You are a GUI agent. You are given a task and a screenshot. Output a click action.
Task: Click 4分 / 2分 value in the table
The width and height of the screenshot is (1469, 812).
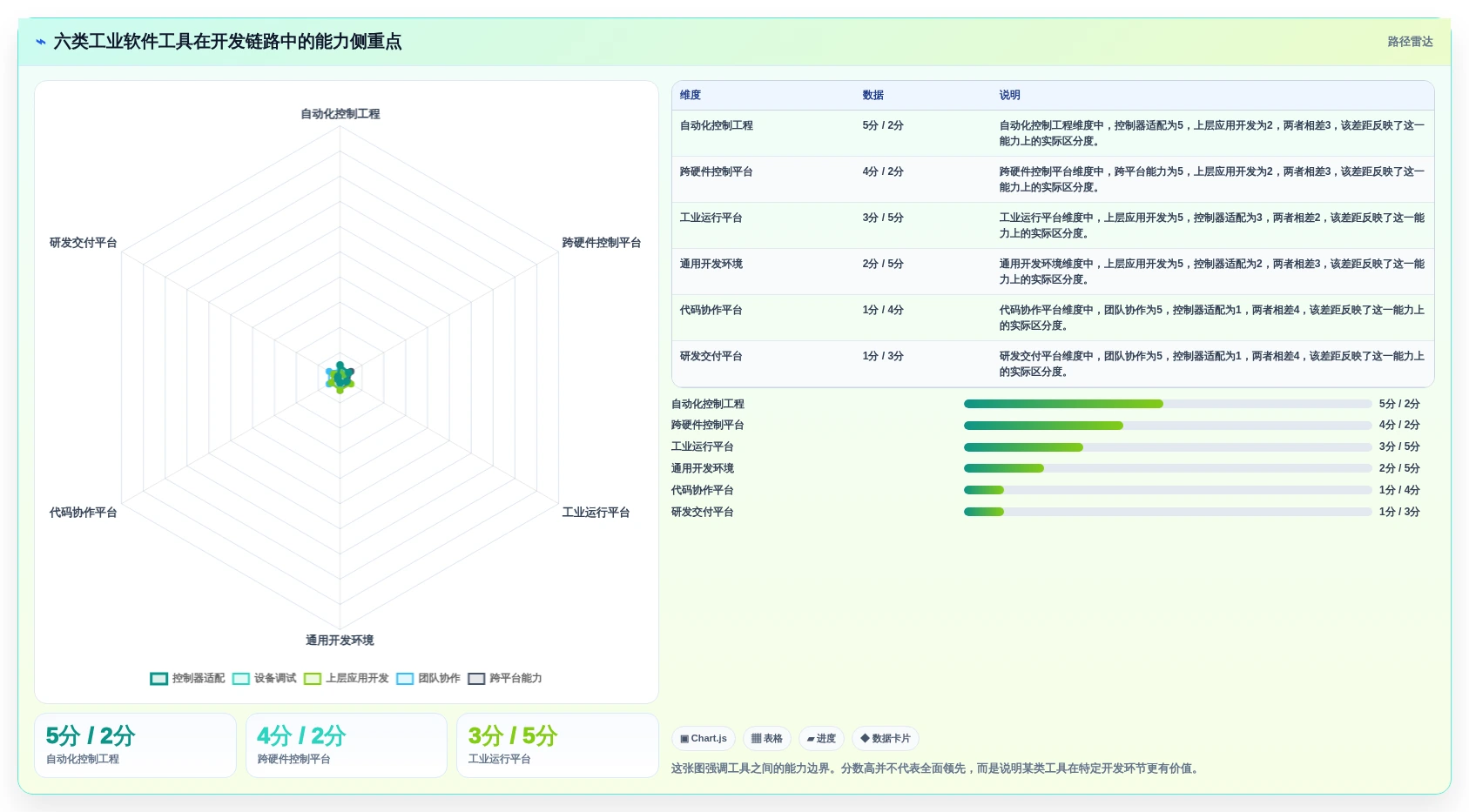(x=883, y=171)
